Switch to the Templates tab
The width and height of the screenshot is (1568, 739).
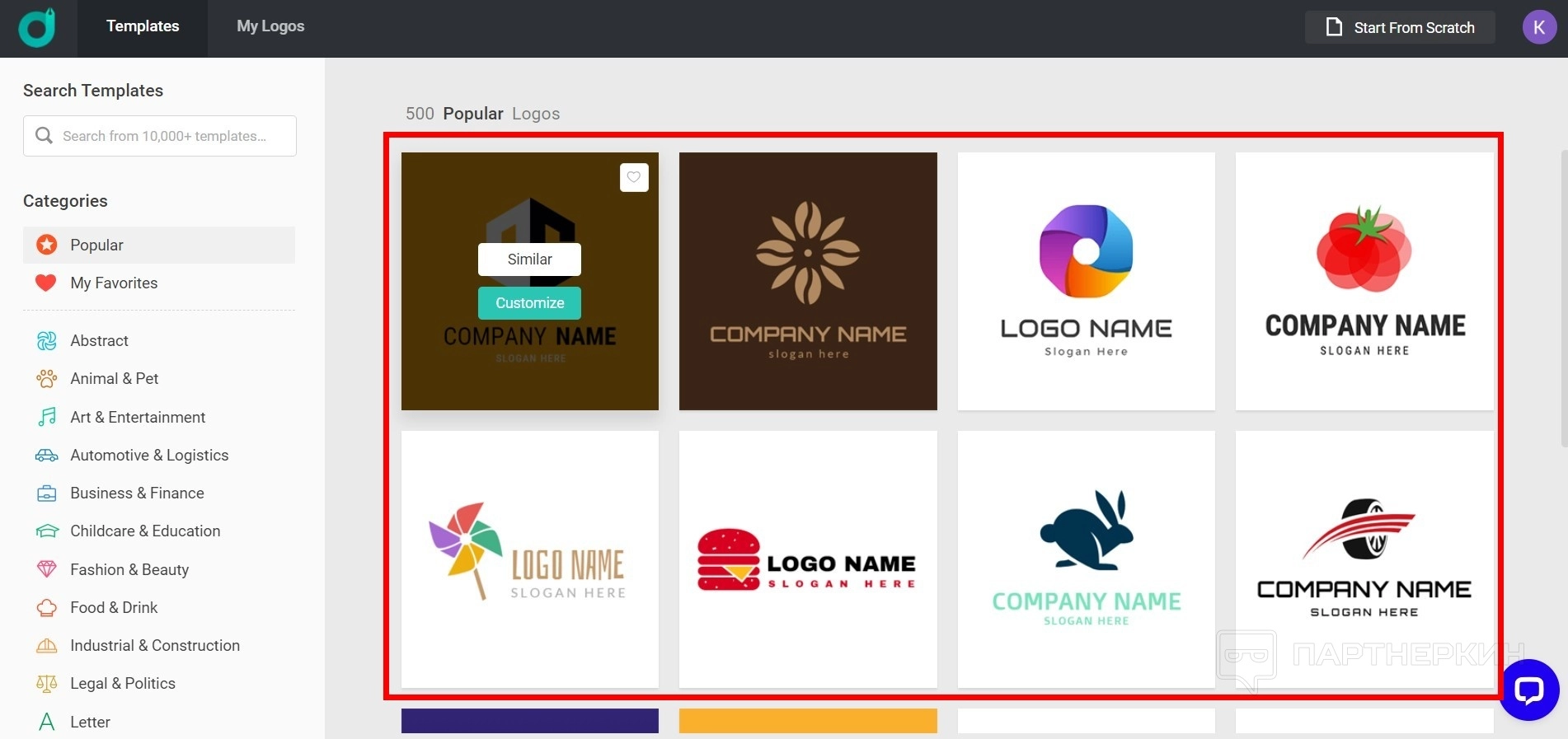point(143,26)
